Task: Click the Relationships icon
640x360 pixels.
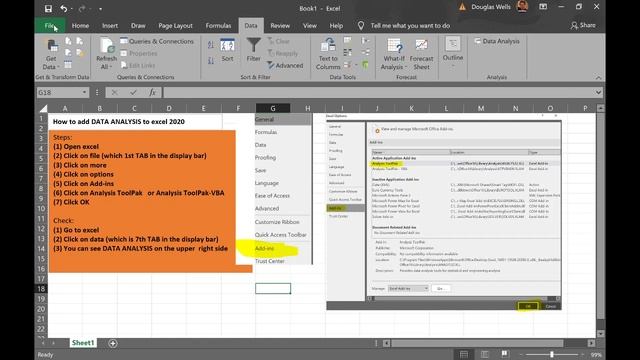Action: click(x=366, y=52)
